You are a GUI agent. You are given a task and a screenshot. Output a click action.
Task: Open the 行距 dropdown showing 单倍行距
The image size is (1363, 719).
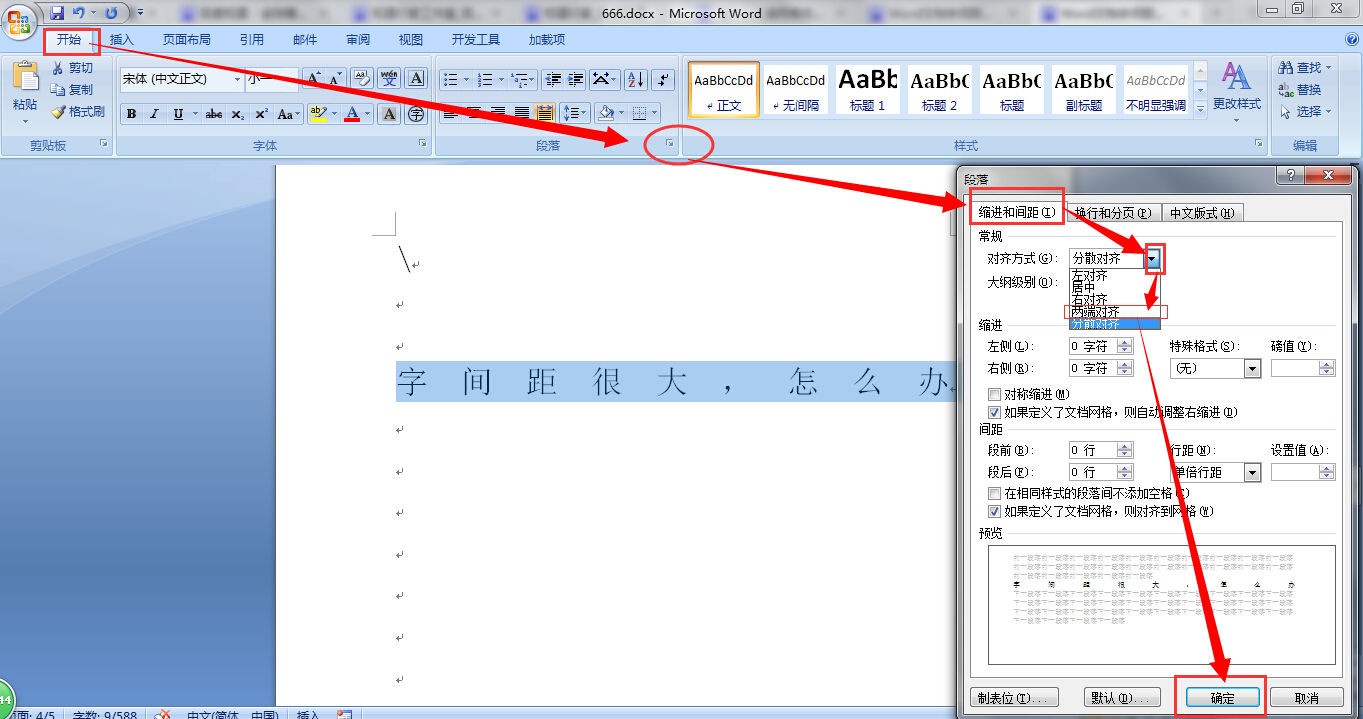[x=1252, y=472]
